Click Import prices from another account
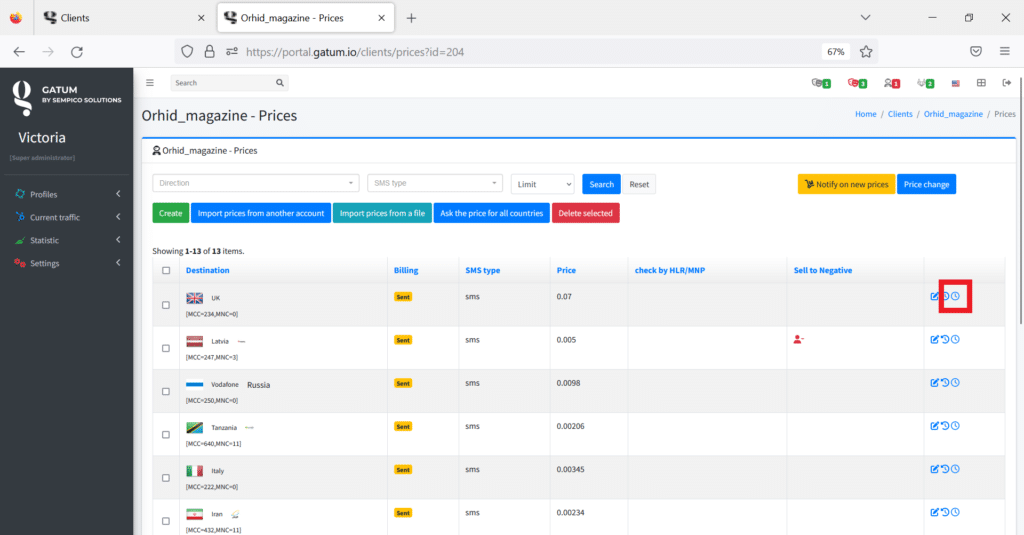 261,213
